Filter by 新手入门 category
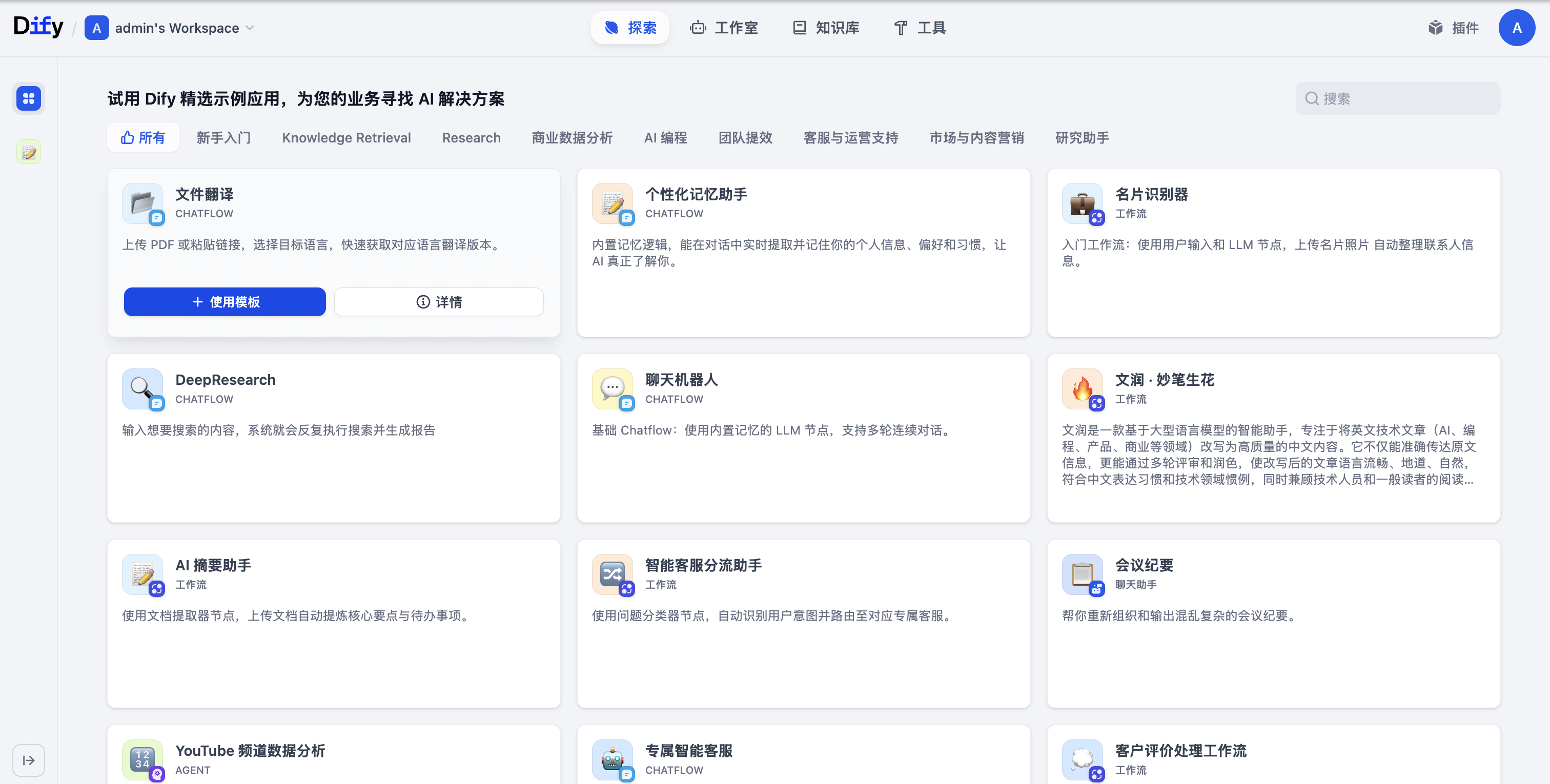Viewport: 1550px width, 784px height. (224, 138)
